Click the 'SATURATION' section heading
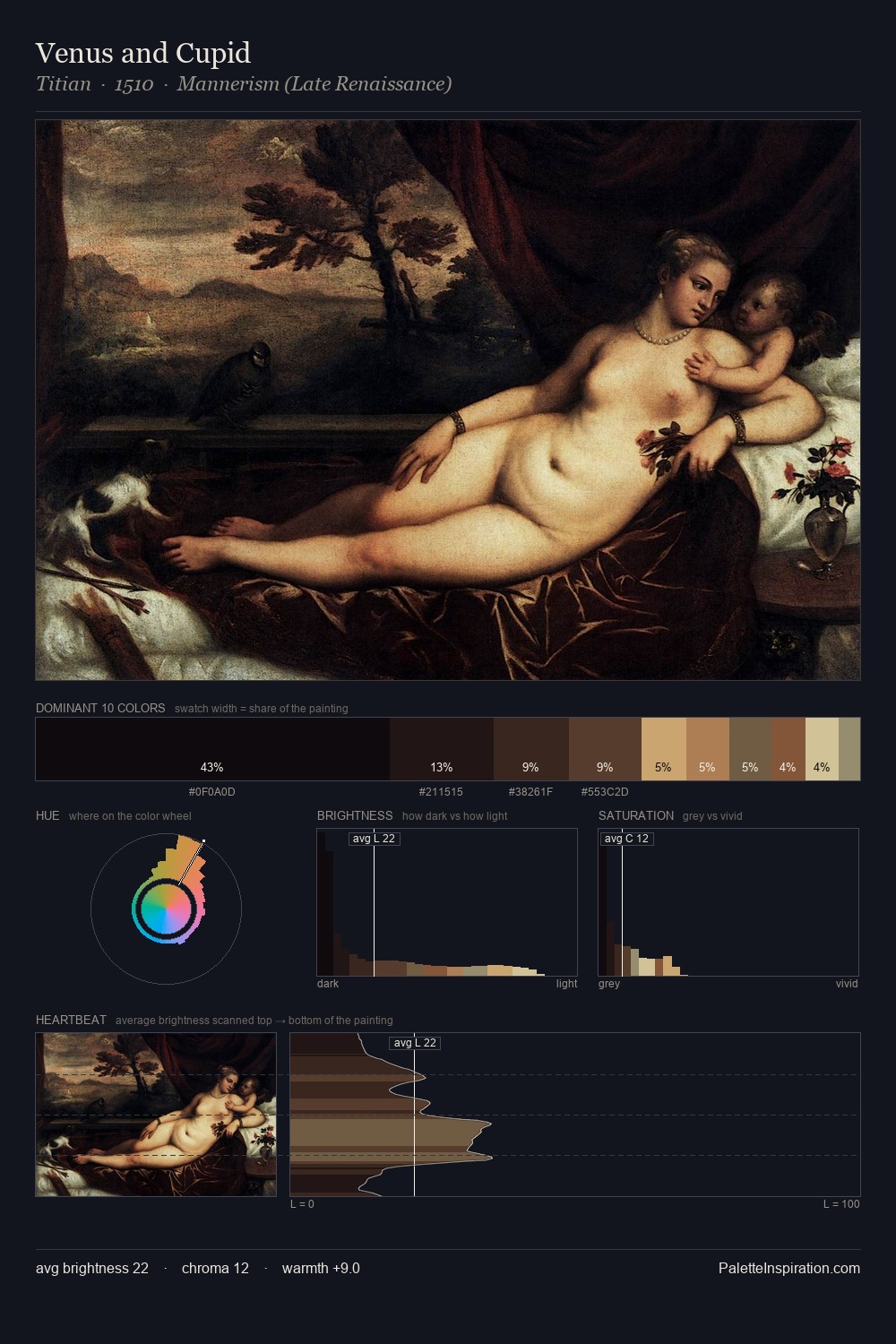The height and width of the screenshot is (1344, 896). (x=636, y=815)
